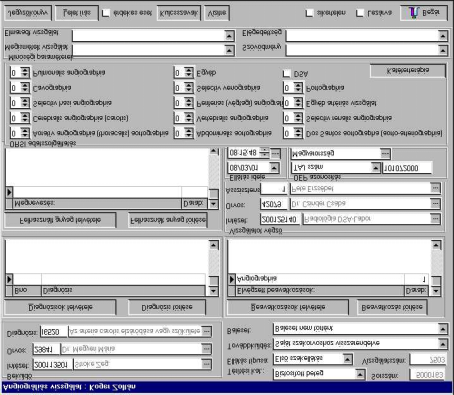The width and height of the screenshot is (454, 395).
Task: Expand the TAJ szám identifier type dropdown
Action: pyautogui.click(x=376, y=168)
